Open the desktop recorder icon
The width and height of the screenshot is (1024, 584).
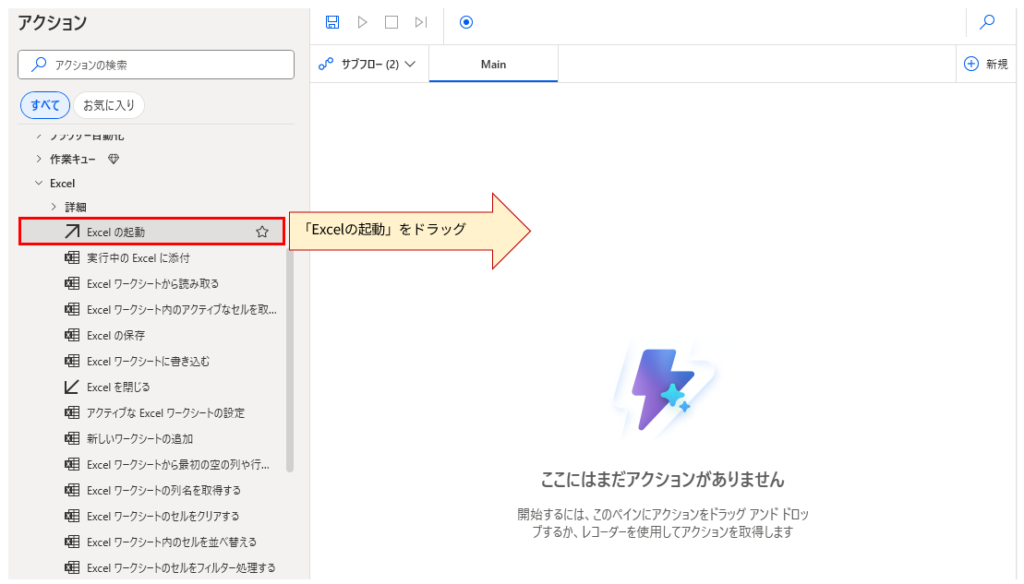click(466, 22)
